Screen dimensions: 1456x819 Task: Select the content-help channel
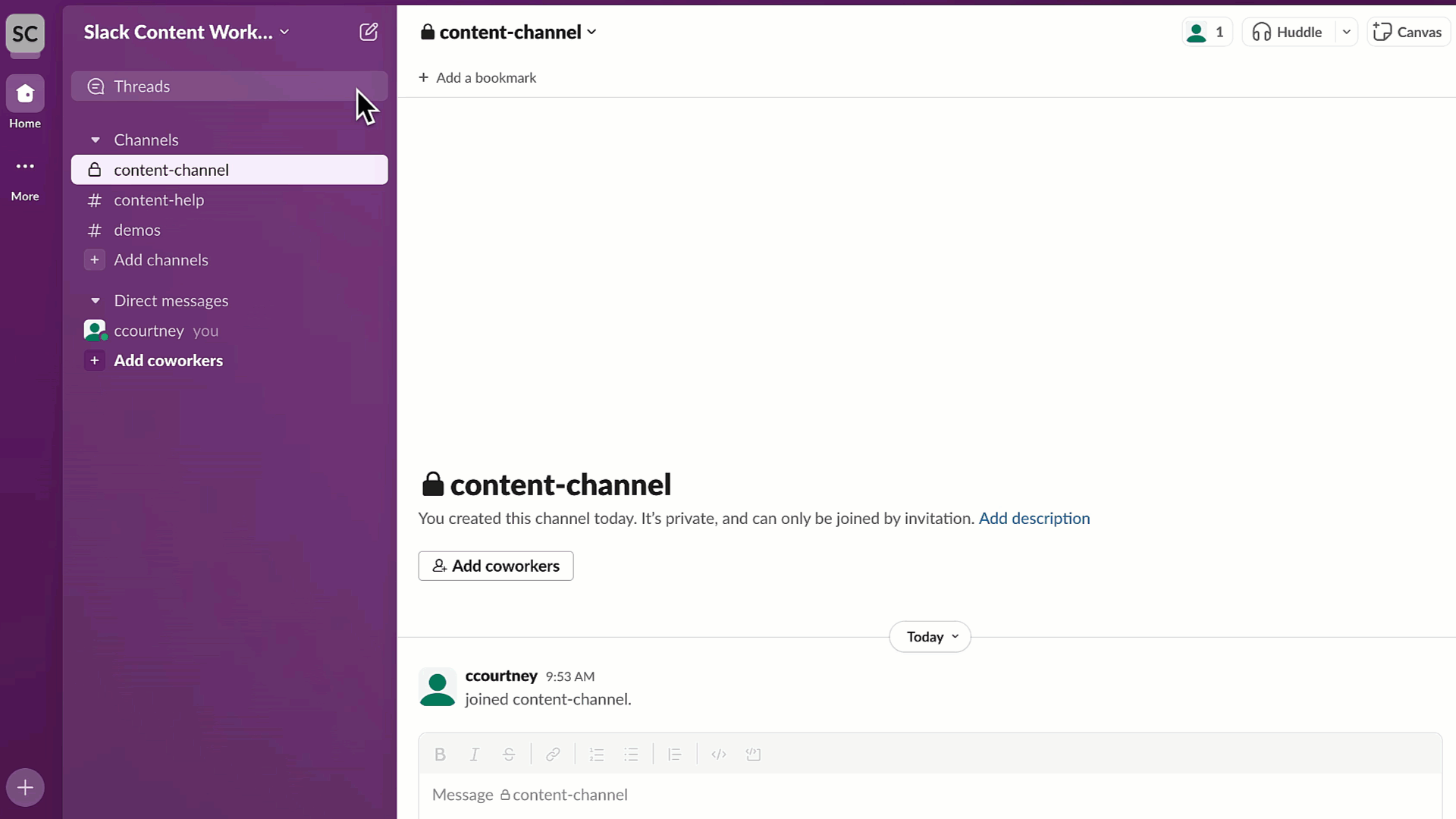pos(159,200)
